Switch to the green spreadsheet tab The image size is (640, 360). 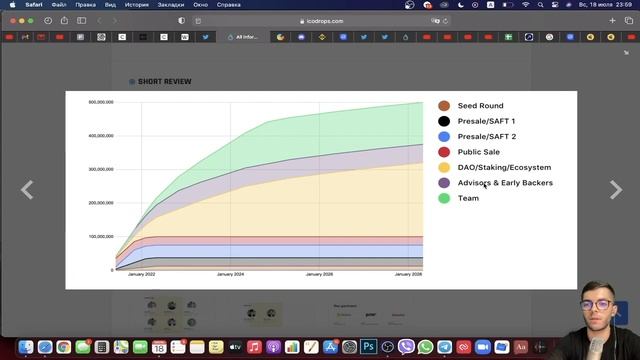click(508, 37)
